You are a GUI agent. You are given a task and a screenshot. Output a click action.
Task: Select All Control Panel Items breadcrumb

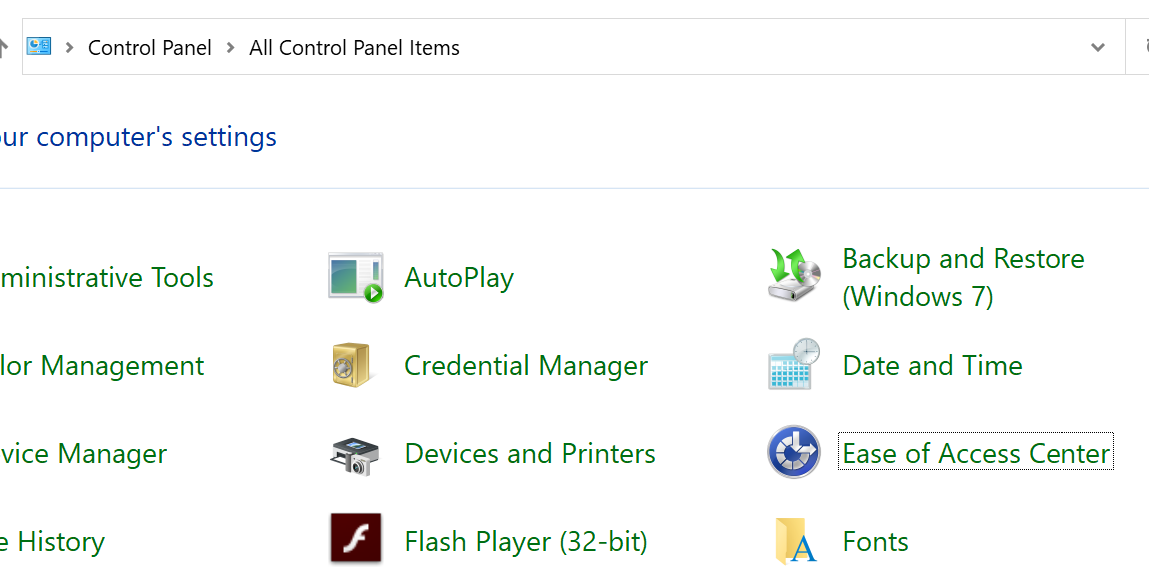click(354, 47)
